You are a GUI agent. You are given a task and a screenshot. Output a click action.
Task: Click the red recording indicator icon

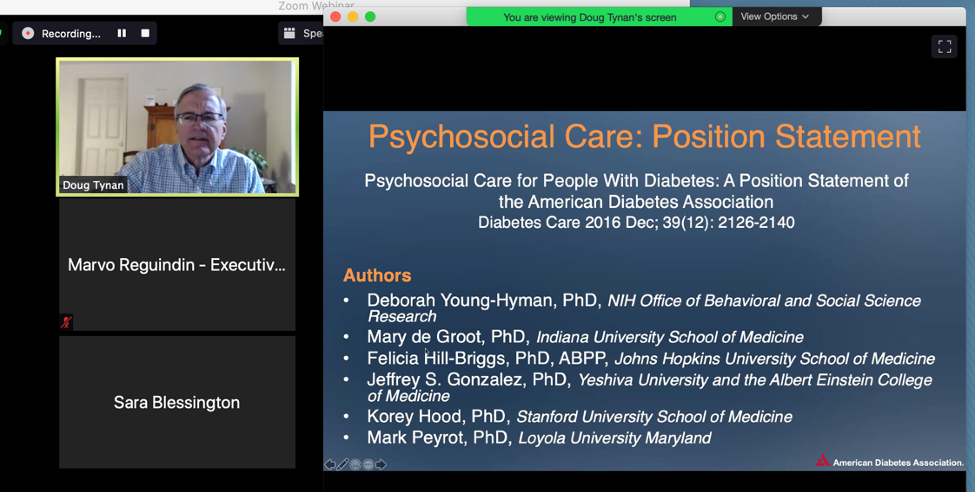(x=28, y=33)
